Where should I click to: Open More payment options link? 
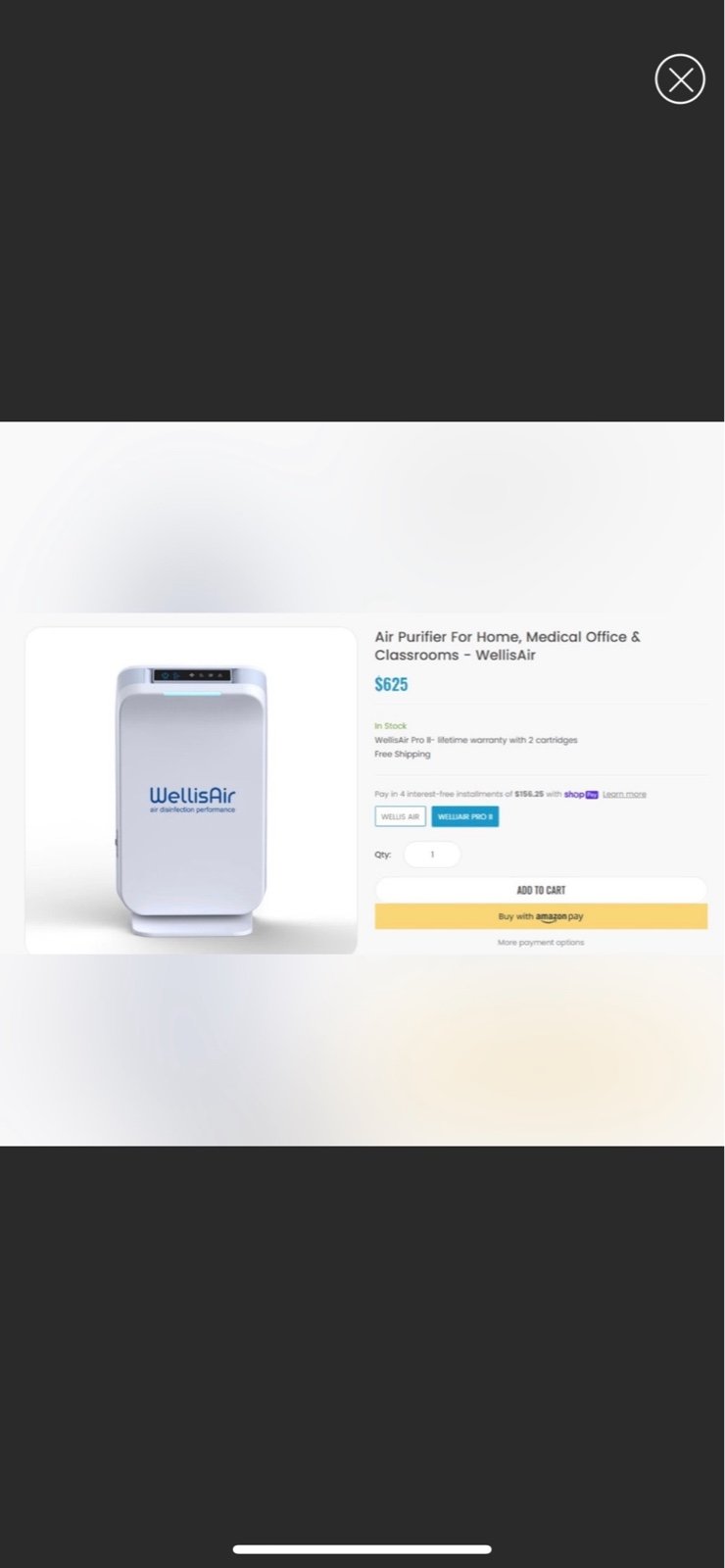[541, 943]
